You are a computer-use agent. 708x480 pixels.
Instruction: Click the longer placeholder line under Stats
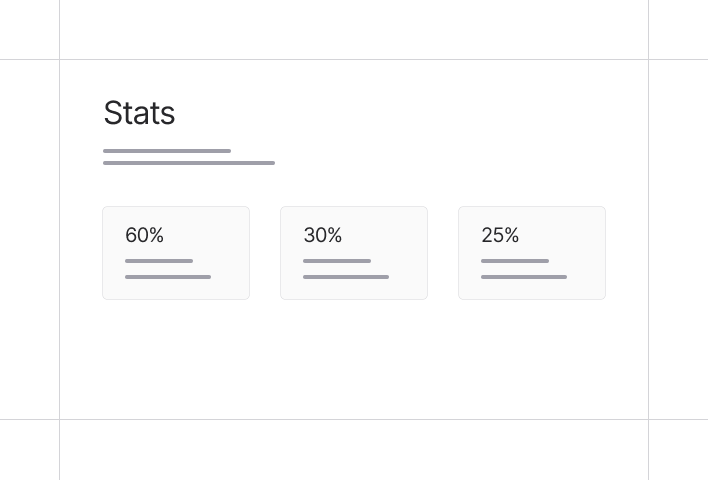click(x=189, y=162)
